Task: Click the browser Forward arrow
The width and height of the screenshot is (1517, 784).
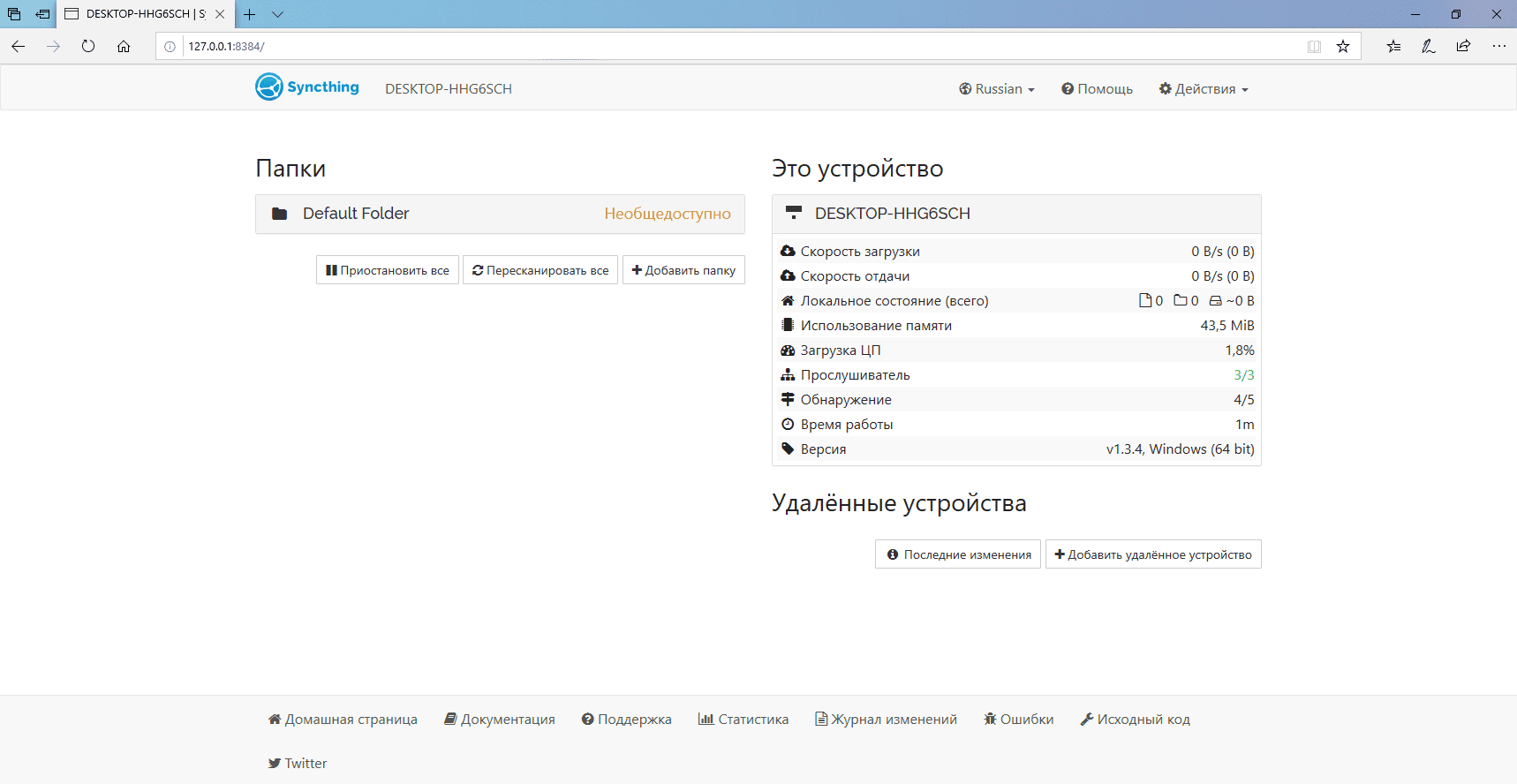Action: (54, 46)
